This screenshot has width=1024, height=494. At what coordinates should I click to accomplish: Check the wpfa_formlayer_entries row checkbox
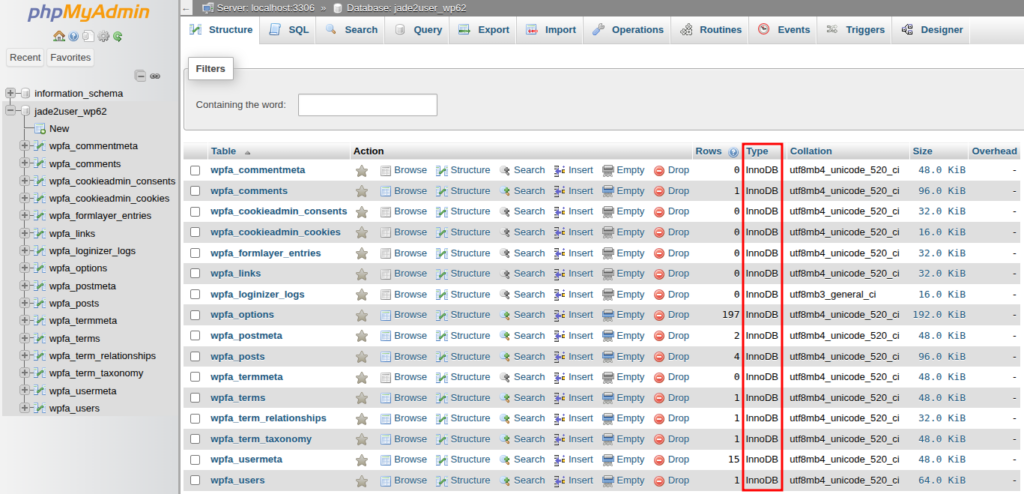(x=195, y=253)
